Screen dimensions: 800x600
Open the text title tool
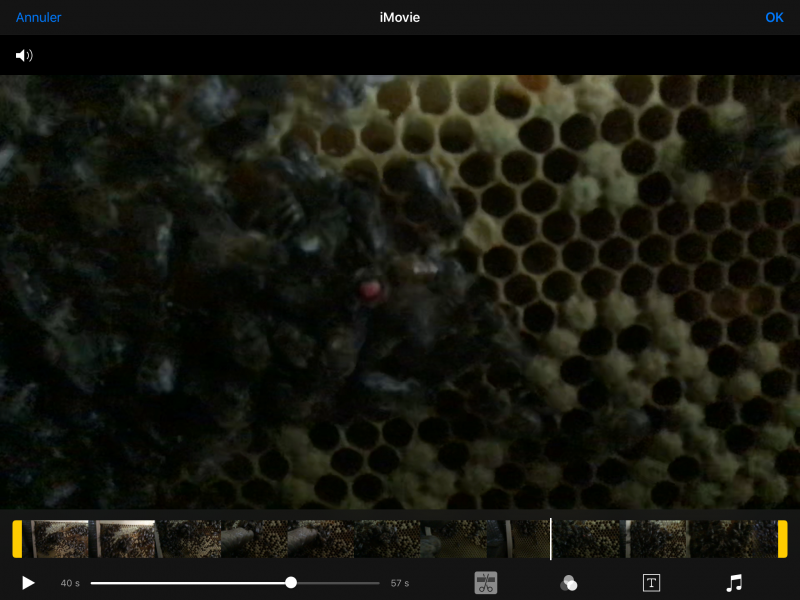(651, 583)
